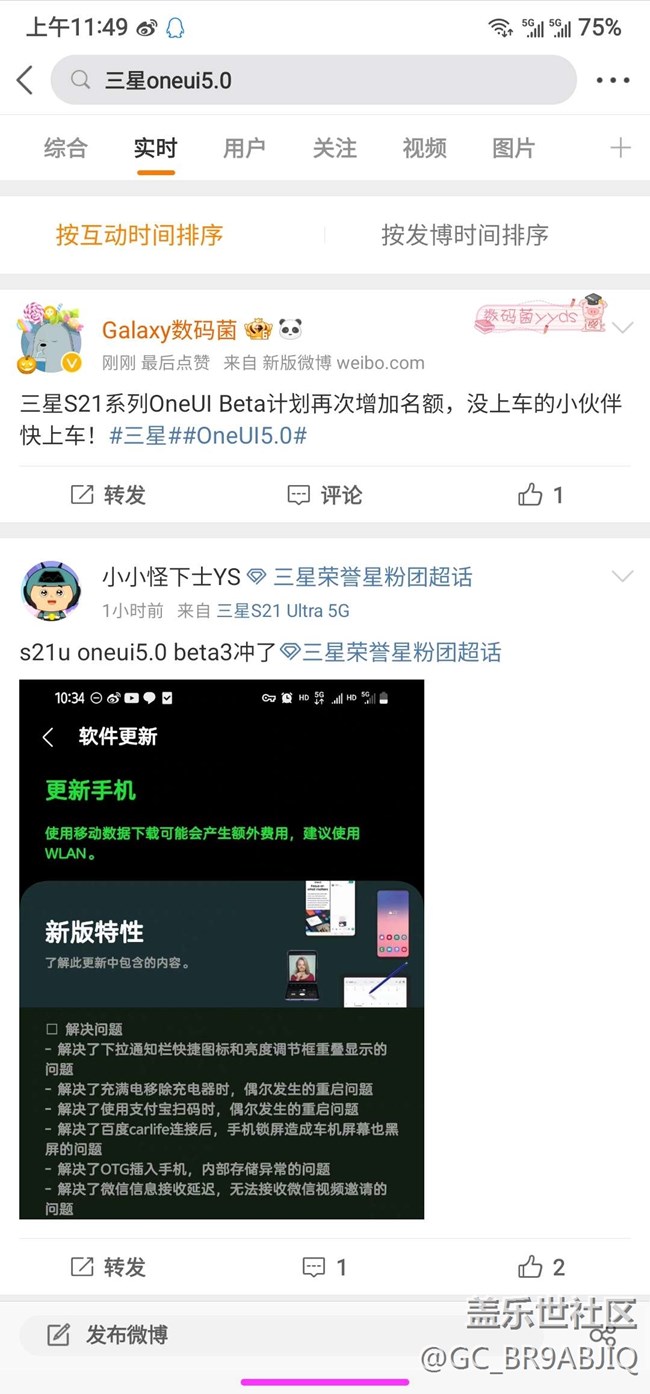650x1394 pixels.
Task: Comment on the Galaxy数码菌 post
Action: [x=325, y=494]
